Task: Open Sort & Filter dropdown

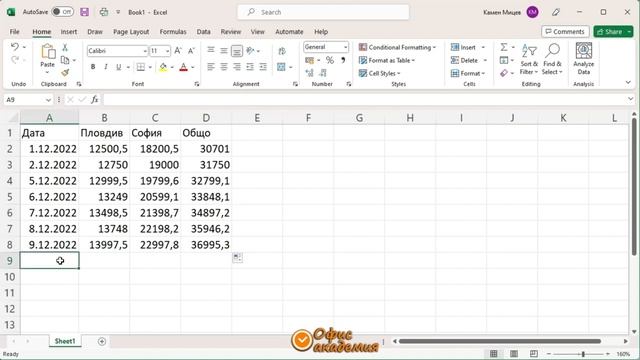Action: [x=529, y=60]
